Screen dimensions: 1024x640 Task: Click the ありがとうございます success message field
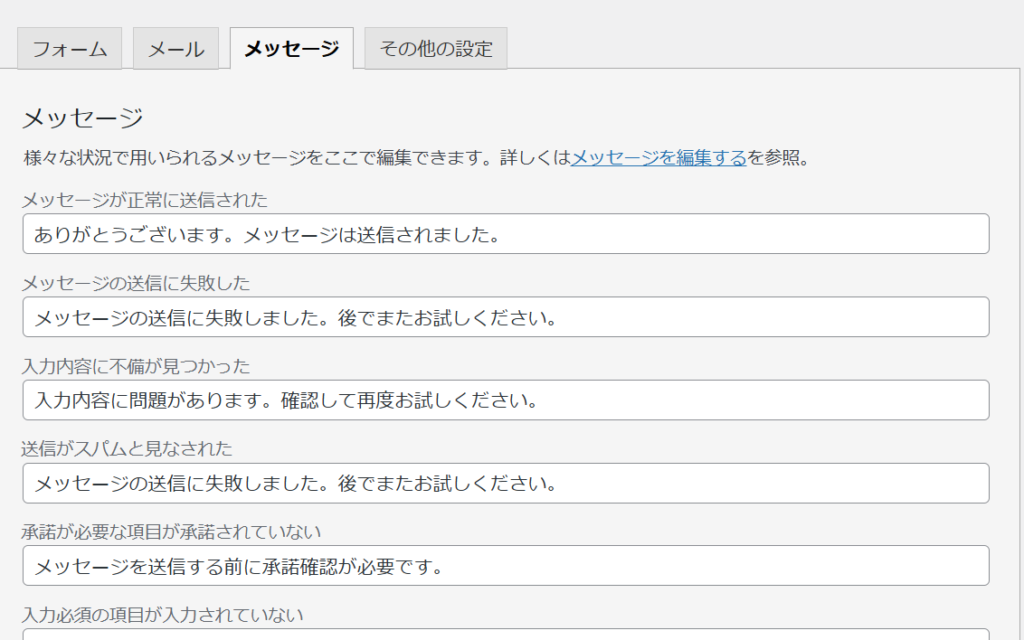point(505,234)
